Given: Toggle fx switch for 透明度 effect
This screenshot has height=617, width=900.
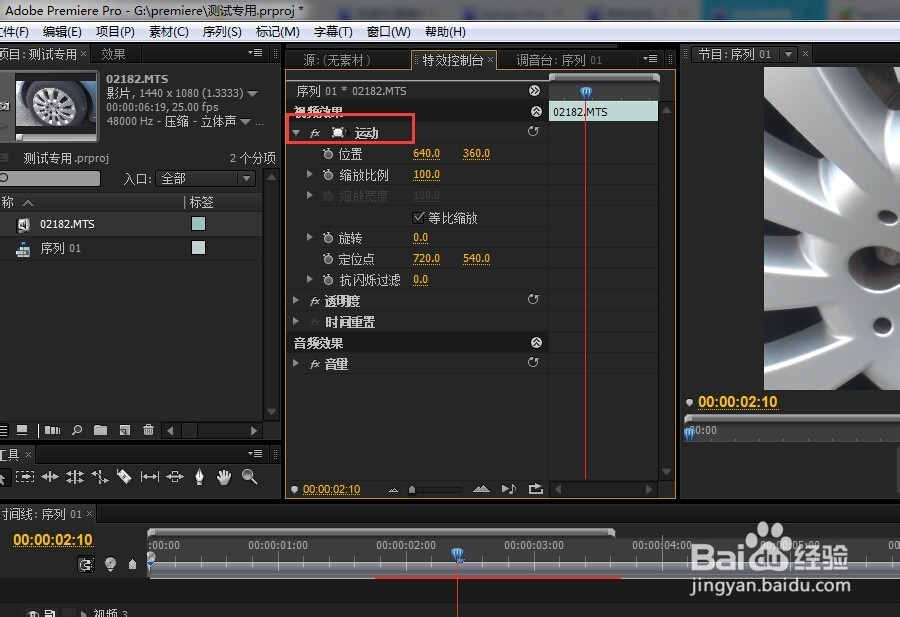Looking at the screenshot, I should point(315,301).
